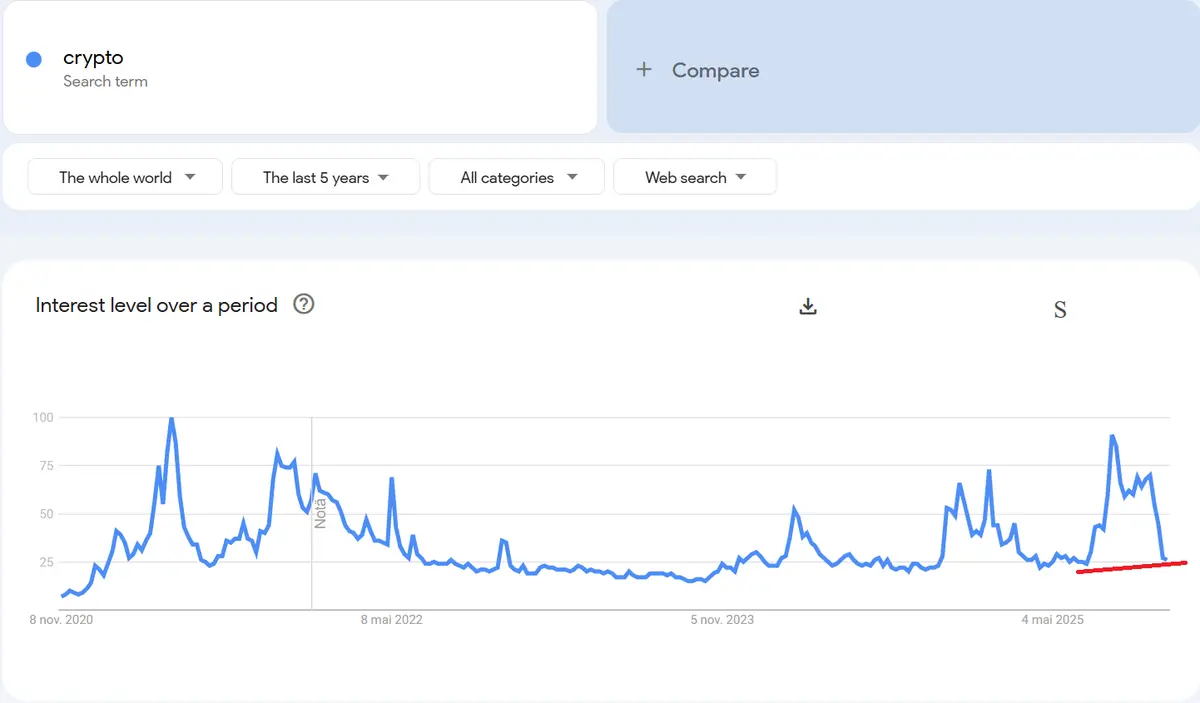Click the chart peak at value 100
Screen dimensions: 1200x703
pos(171,419)
